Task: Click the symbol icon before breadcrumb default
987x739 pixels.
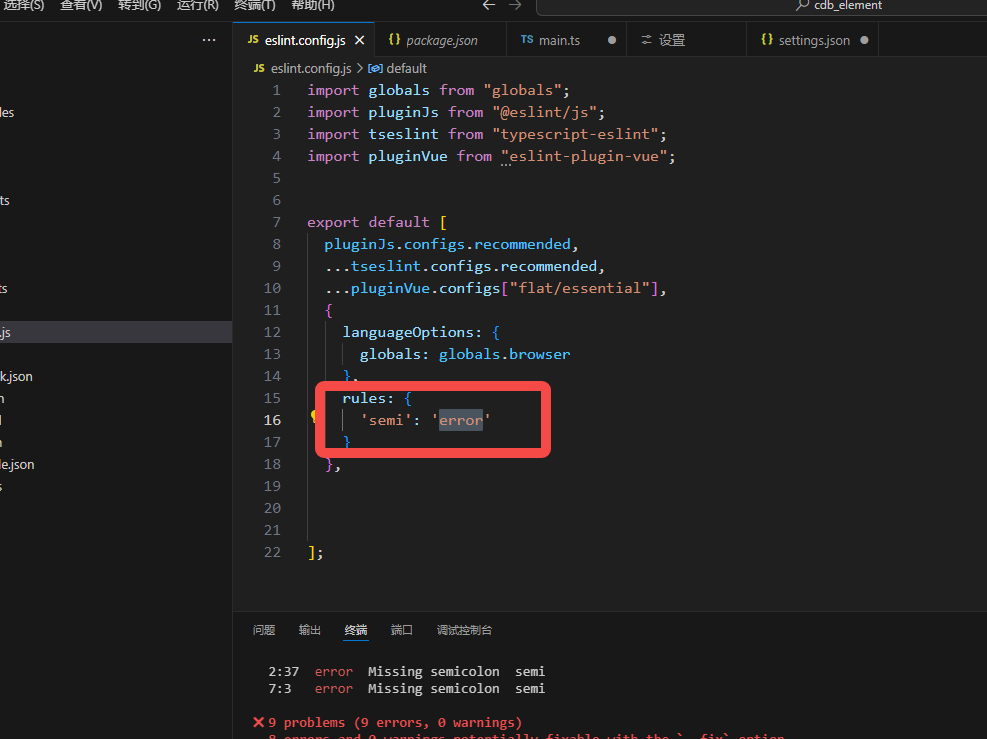Action: click(x=375, y=68)
